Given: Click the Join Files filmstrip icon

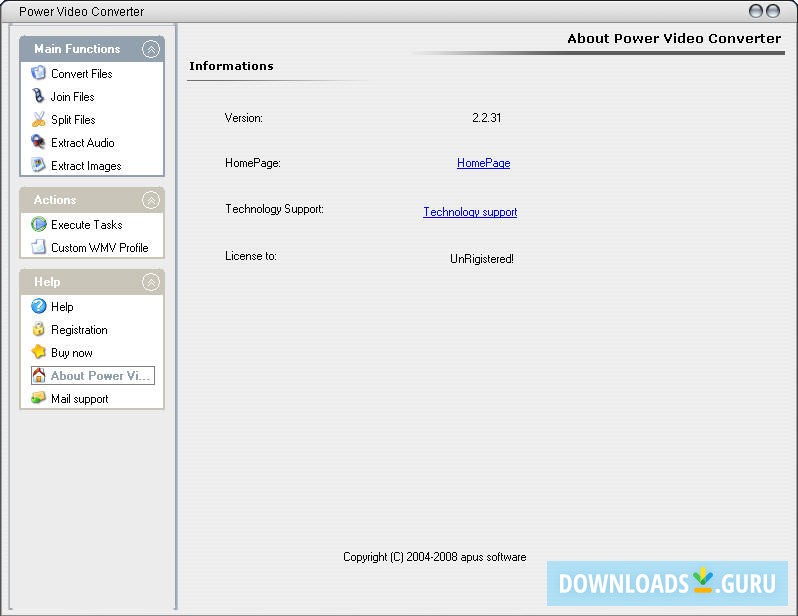Looking at the screenshot, I should (38, 96).
